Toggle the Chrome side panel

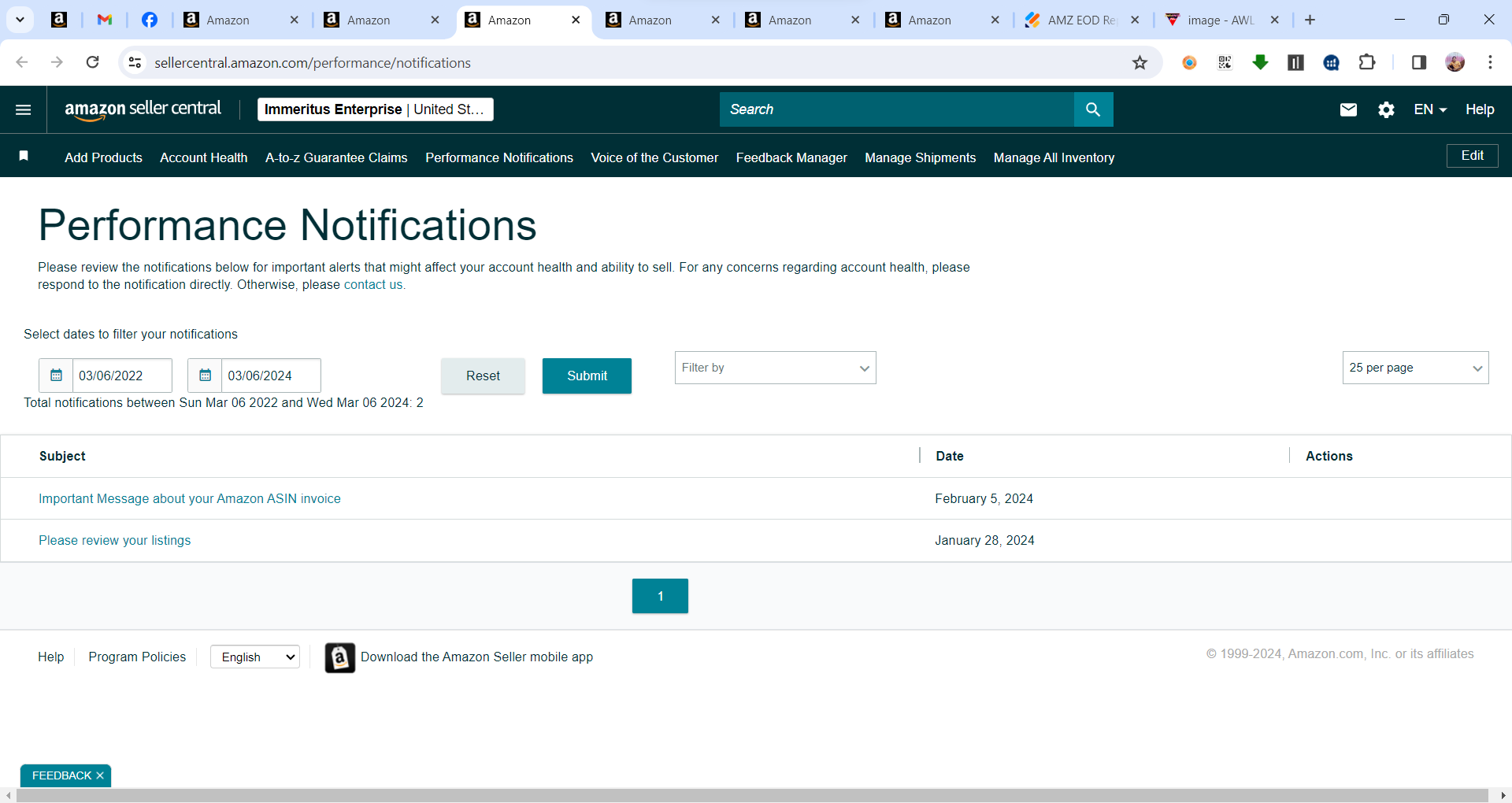point(1419,62)
